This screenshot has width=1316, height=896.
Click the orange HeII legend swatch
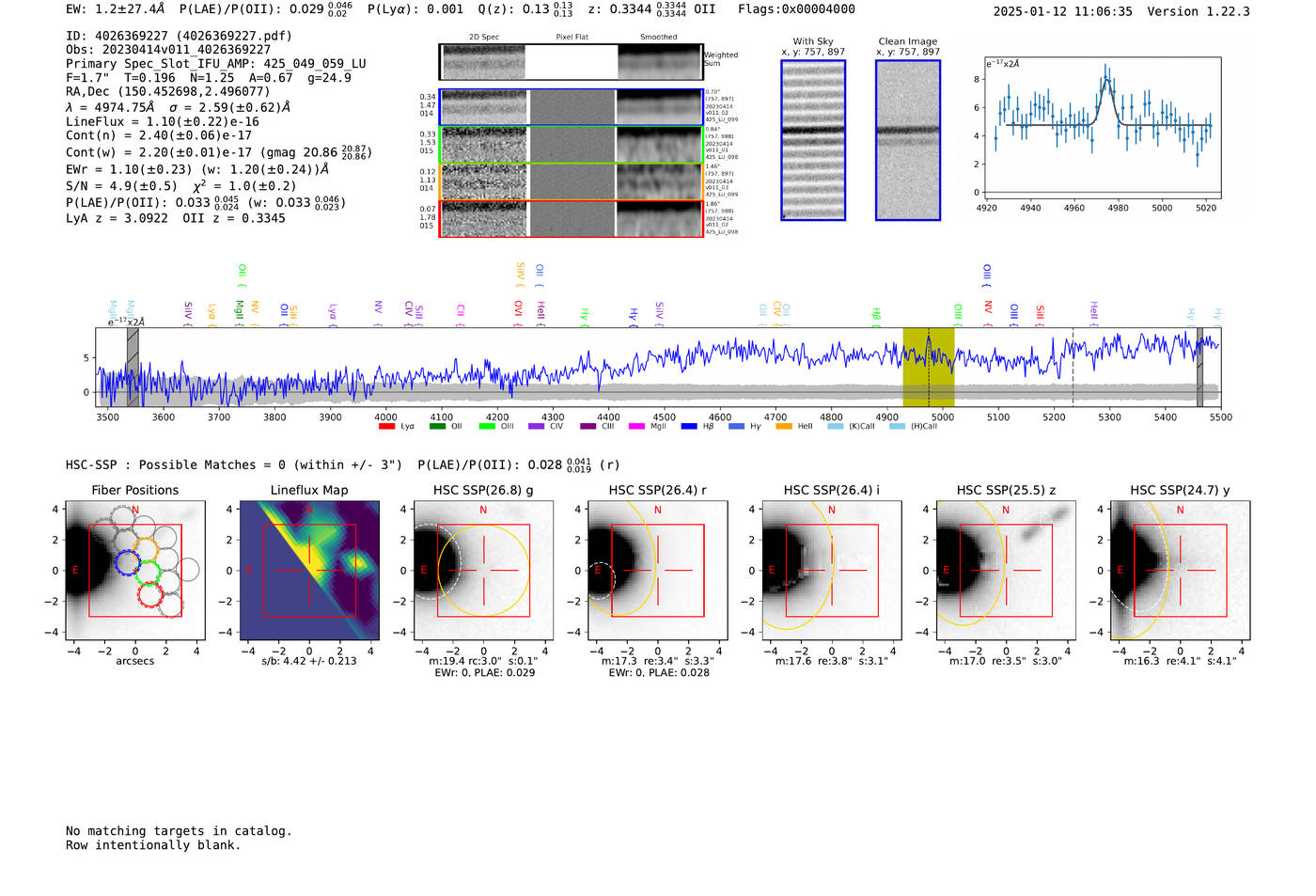point(784,427)
